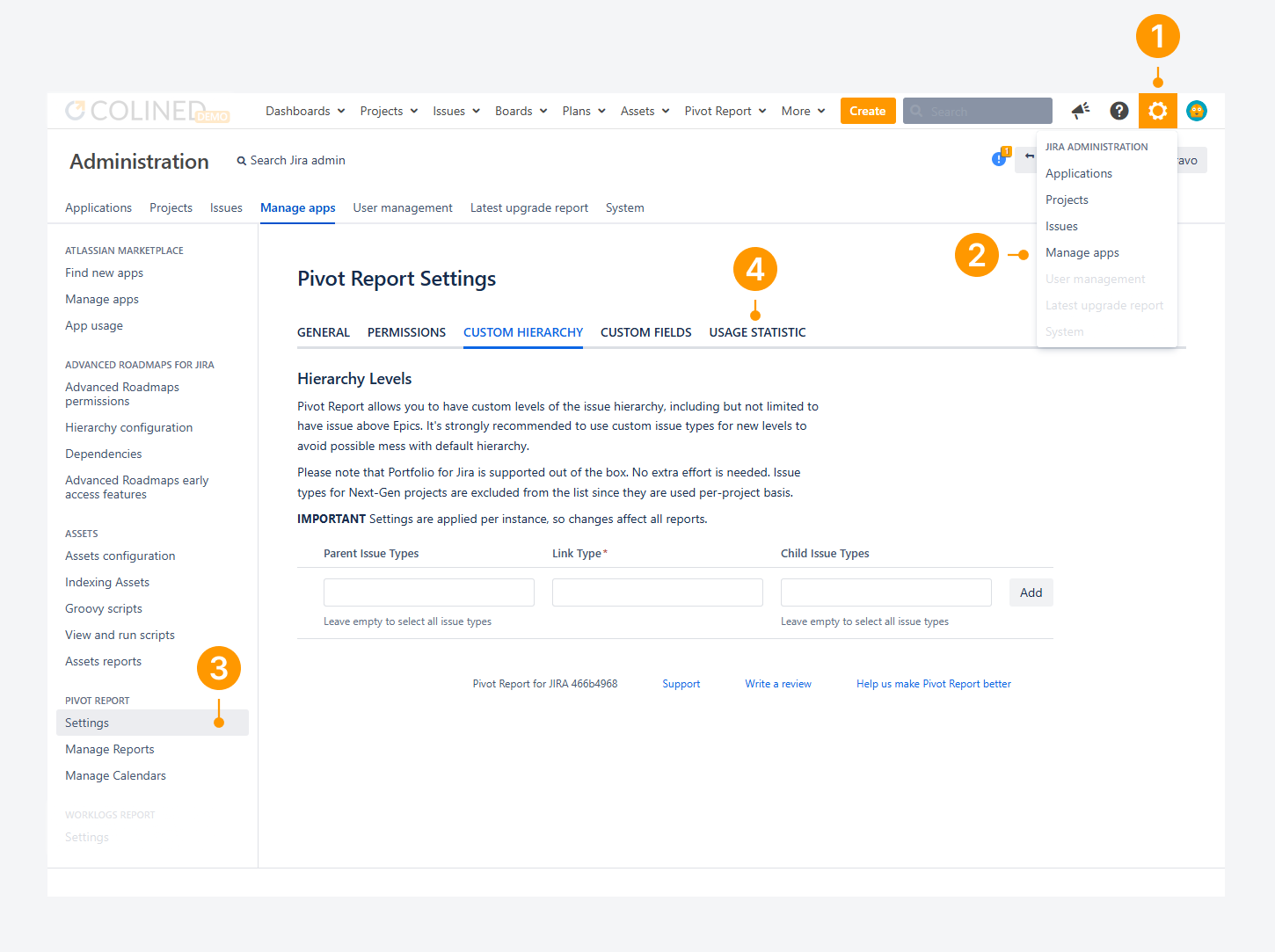Open Groovy scripts in the sidebar

pos(104,608)
